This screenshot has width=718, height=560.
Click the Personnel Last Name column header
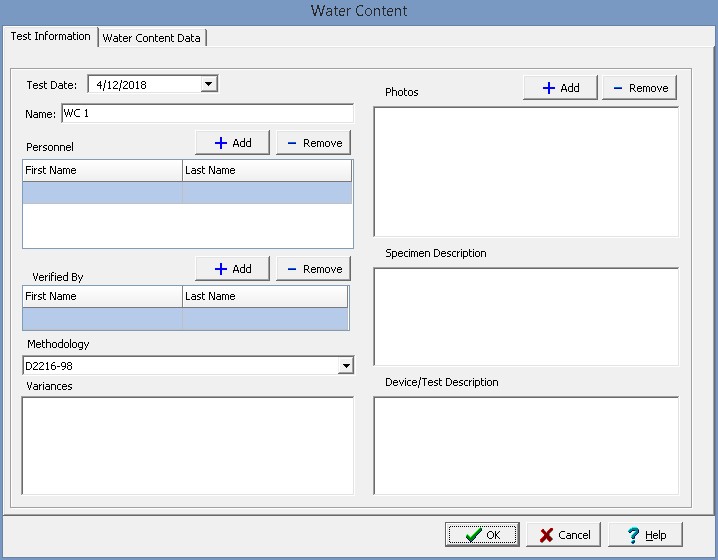tap(267, 171)
